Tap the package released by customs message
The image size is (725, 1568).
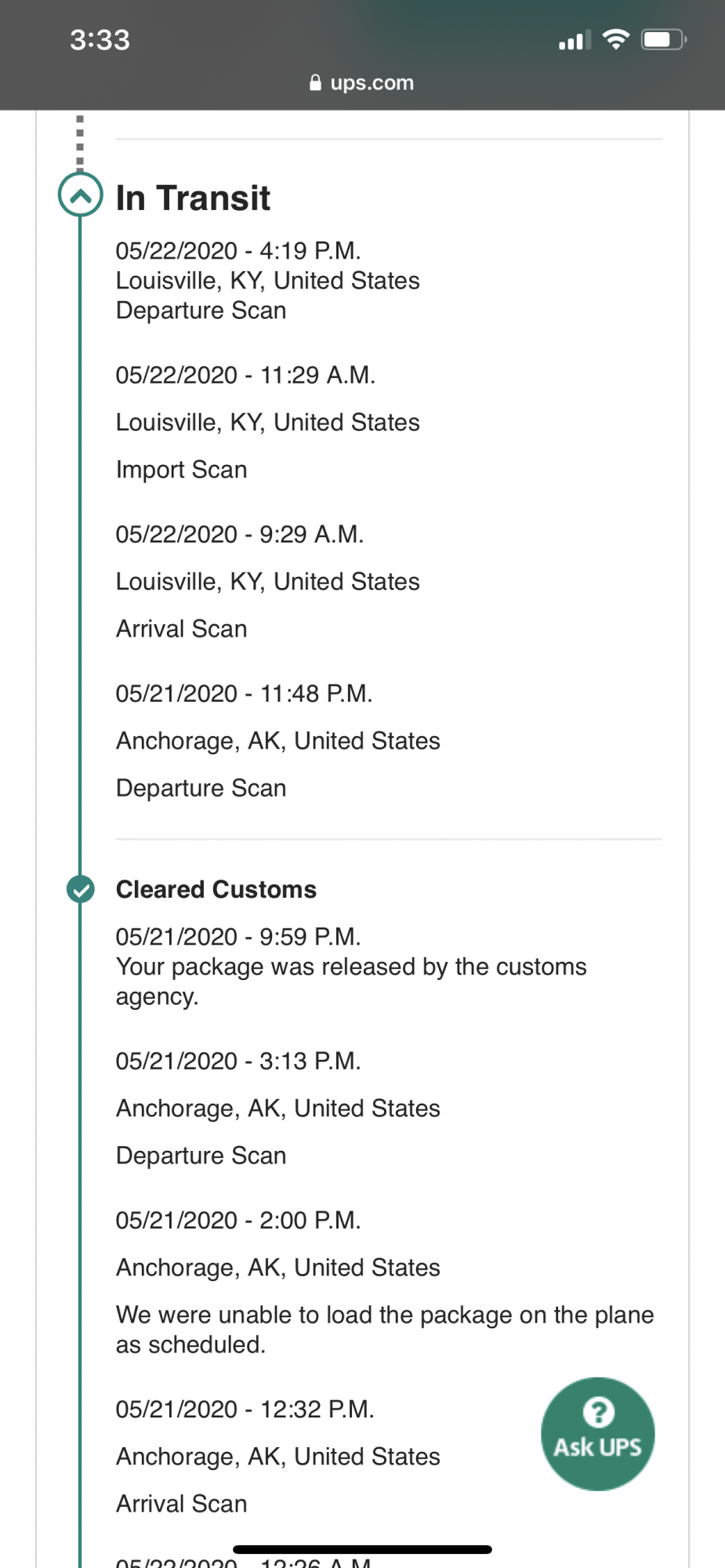pyautogui.click(x=351, y=982)
